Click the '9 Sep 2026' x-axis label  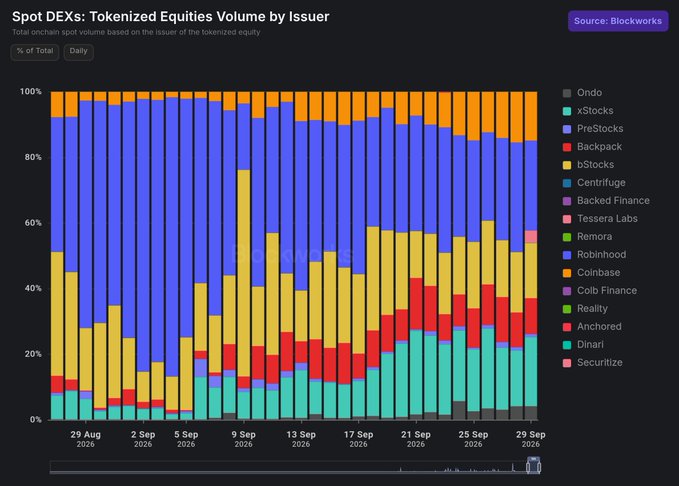click(243, 439)
